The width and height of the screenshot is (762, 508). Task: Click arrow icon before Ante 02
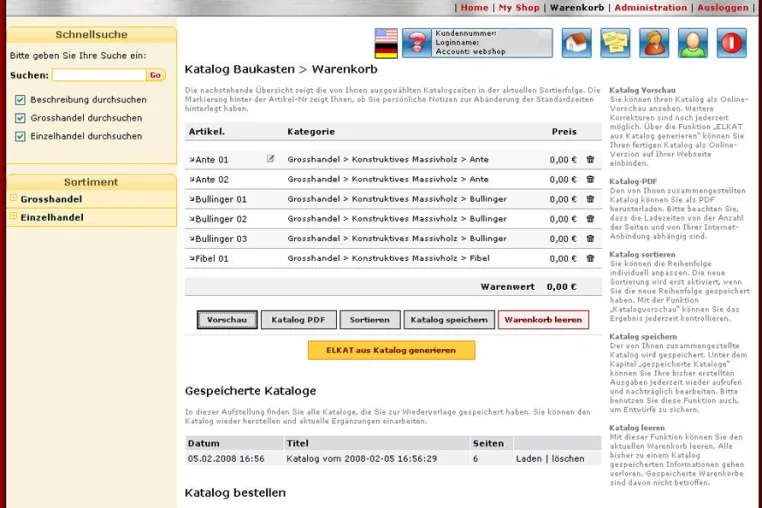pyautogui.click(x=192, y=179)
